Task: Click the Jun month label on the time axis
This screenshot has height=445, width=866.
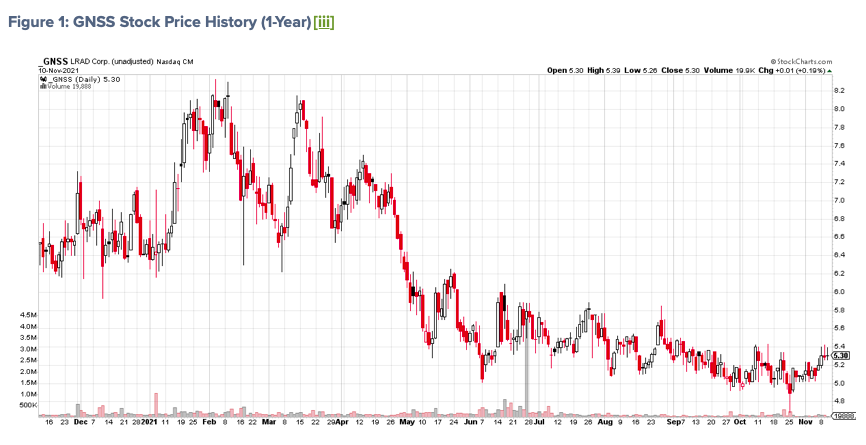Action: (x=471, y=422)
